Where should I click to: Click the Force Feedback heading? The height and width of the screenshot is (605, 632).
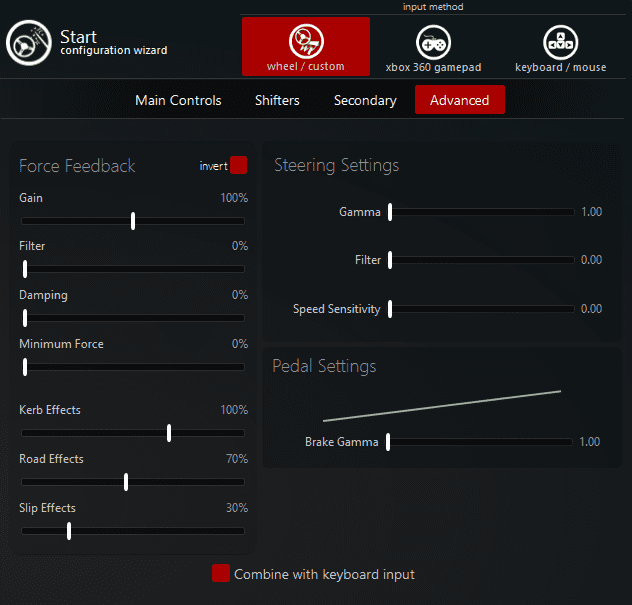77,166
